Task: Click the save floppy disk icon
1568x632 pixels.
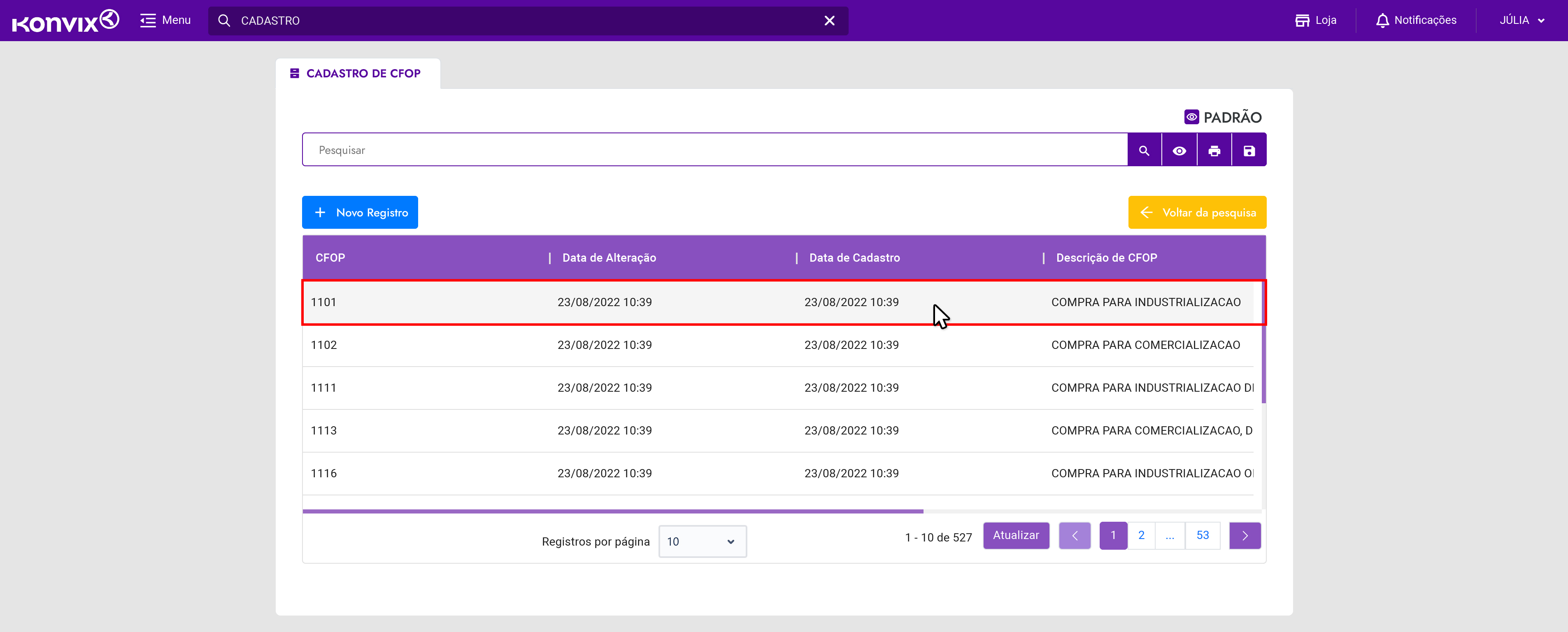Action: click(1249, 150)
